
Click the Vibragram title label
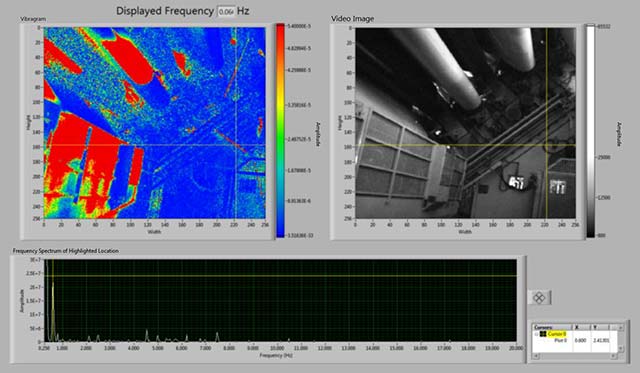pyautogui.click(x=33, y=19)
